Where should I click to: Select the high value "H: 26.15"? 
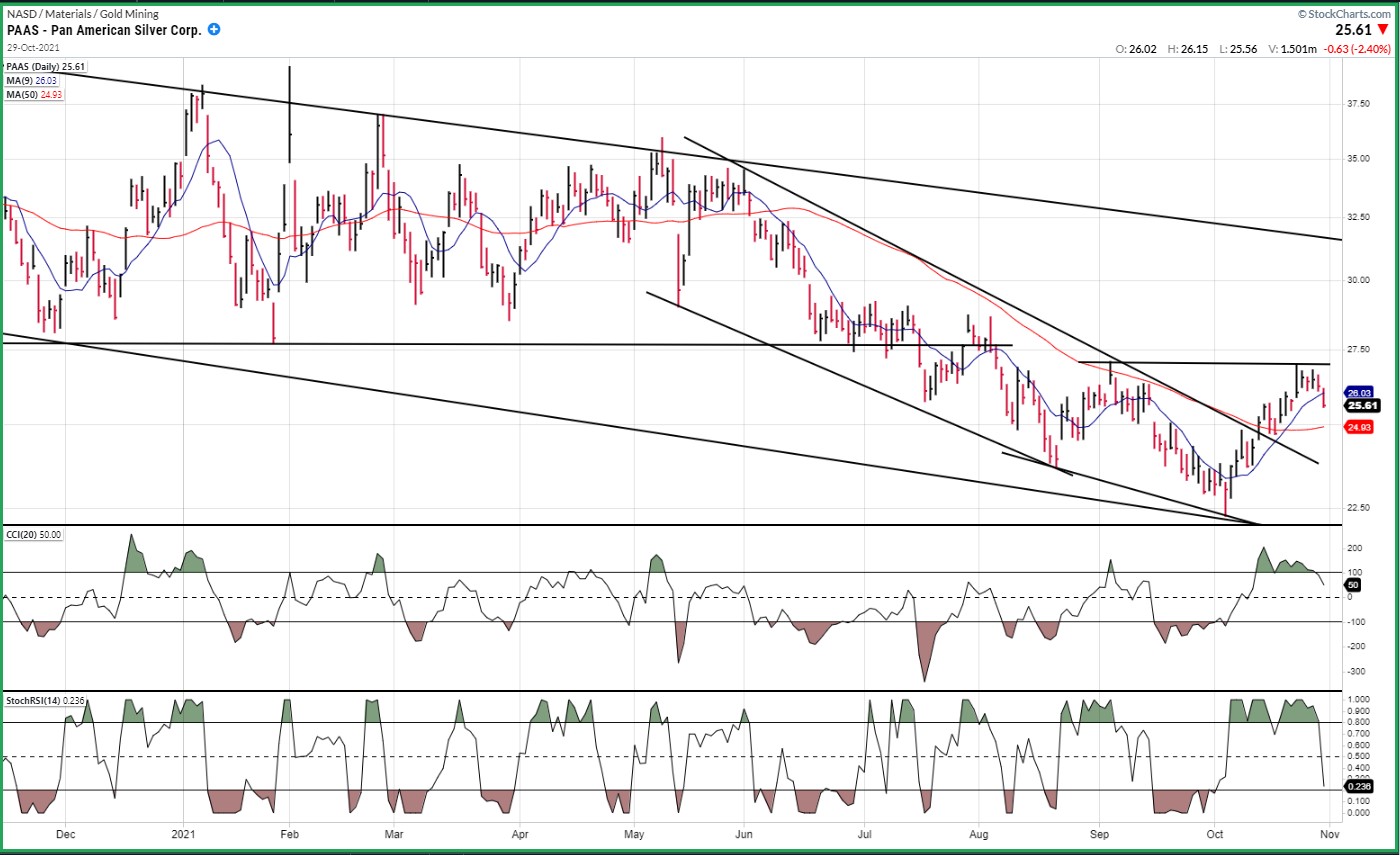[x=1189, y=49]
